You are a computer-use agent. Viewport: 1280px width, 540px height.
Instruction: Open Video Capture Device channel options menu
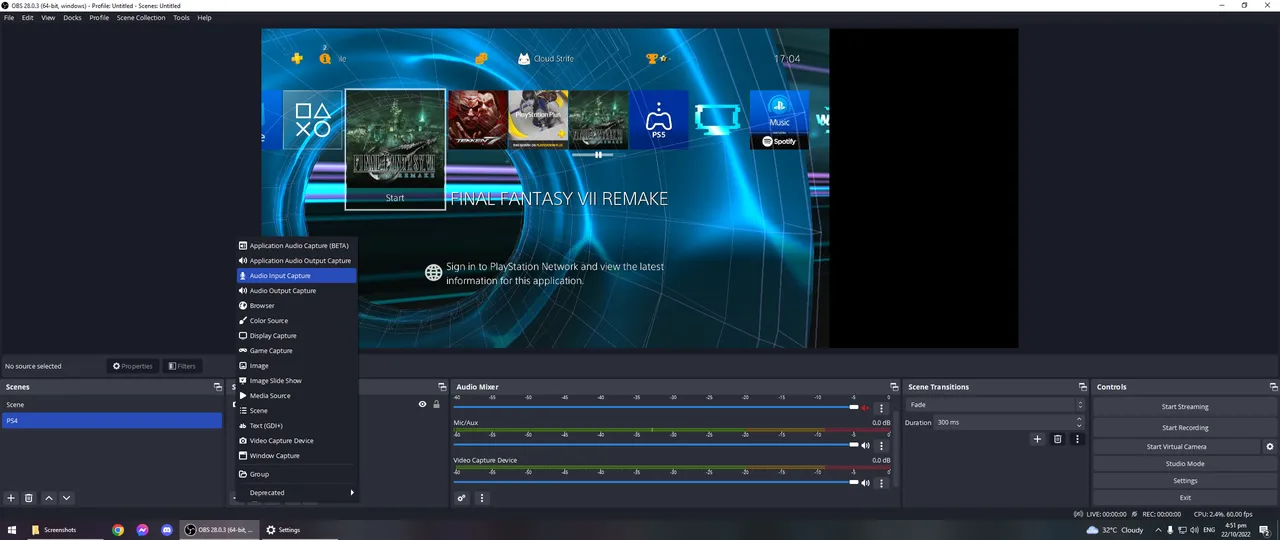pyautogui.click(x=881, y=483)
